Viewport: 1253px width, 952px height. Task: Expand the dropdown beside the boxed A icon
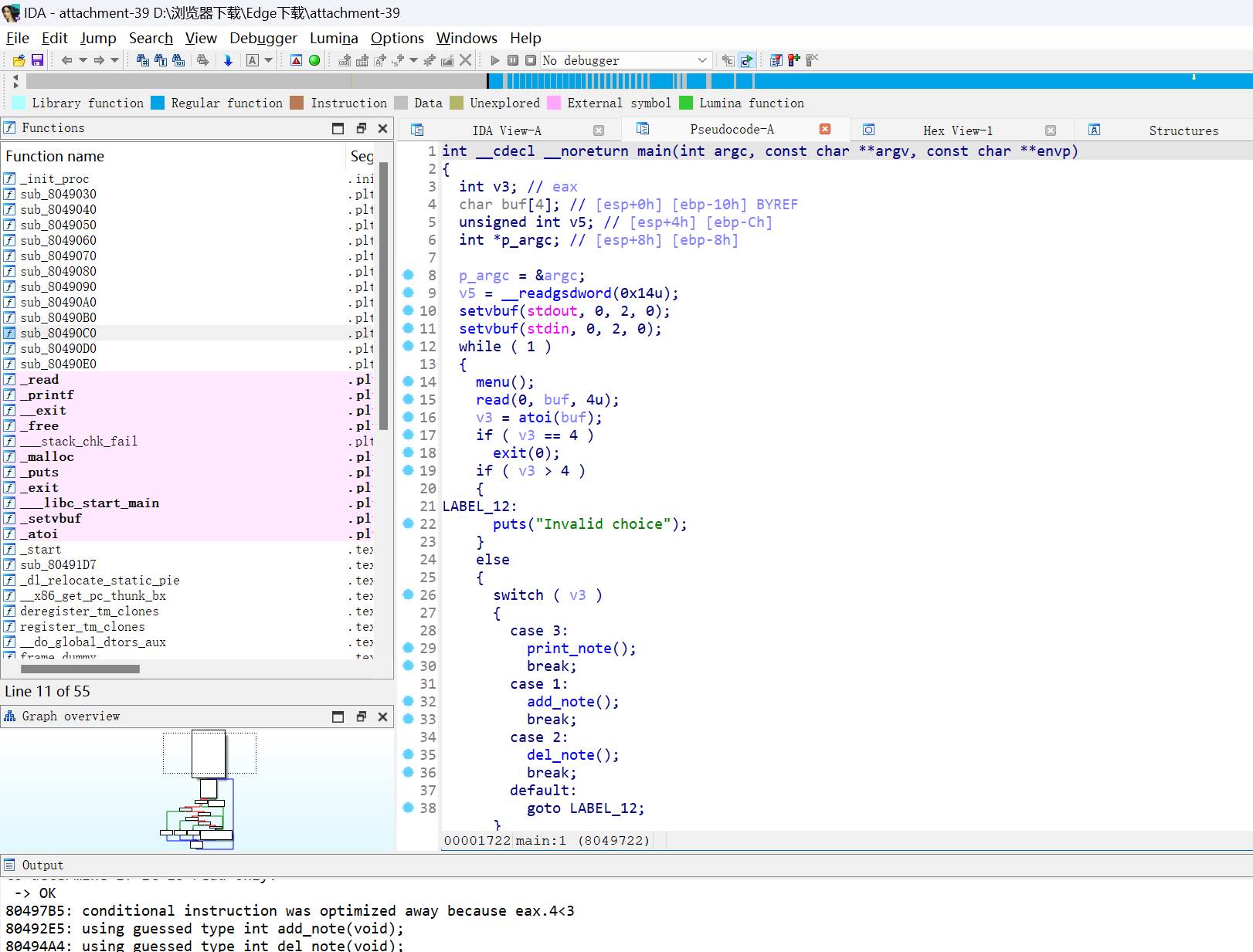tap(268, 60)
